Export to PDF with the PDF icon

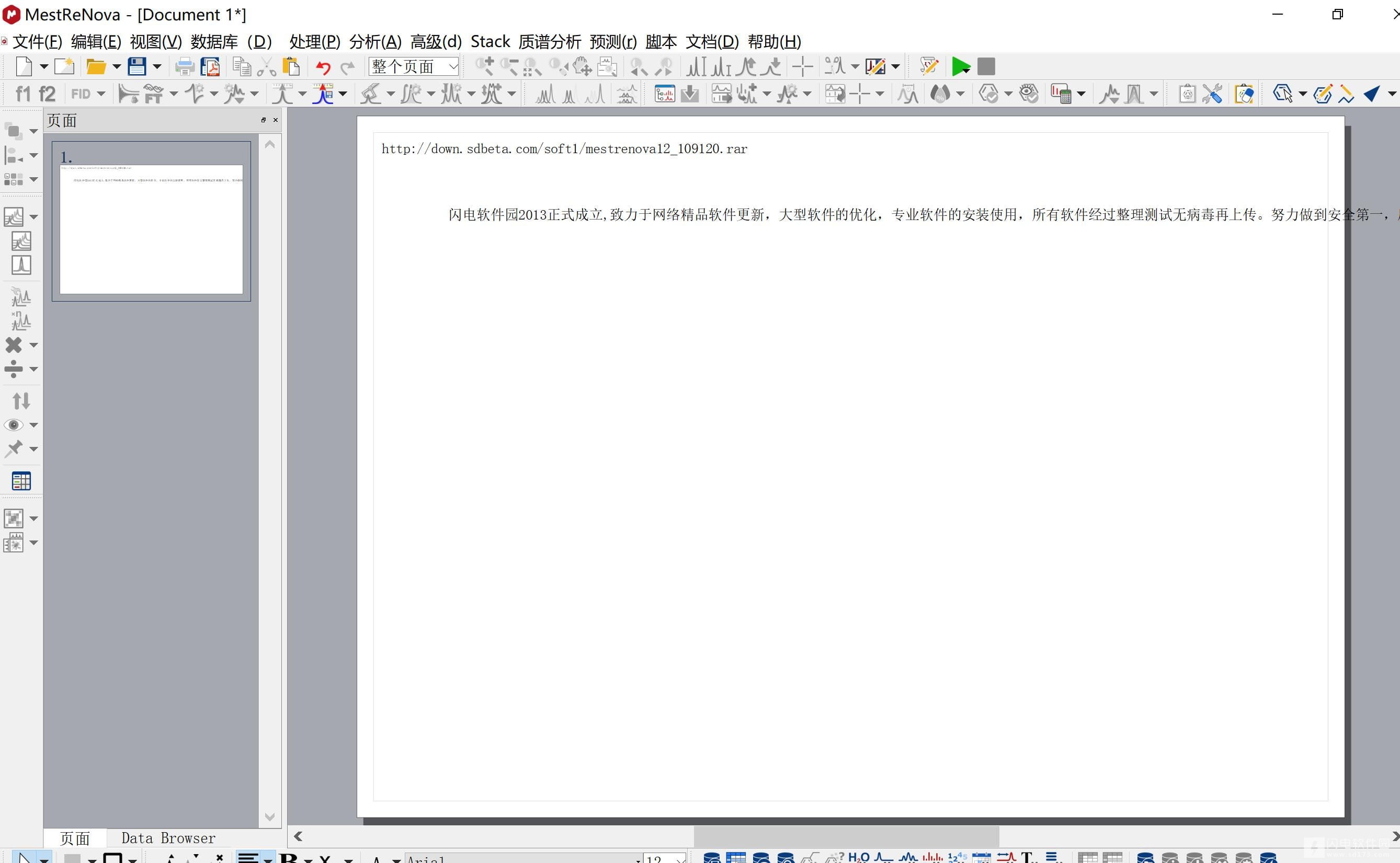click(x=210, y=67)
